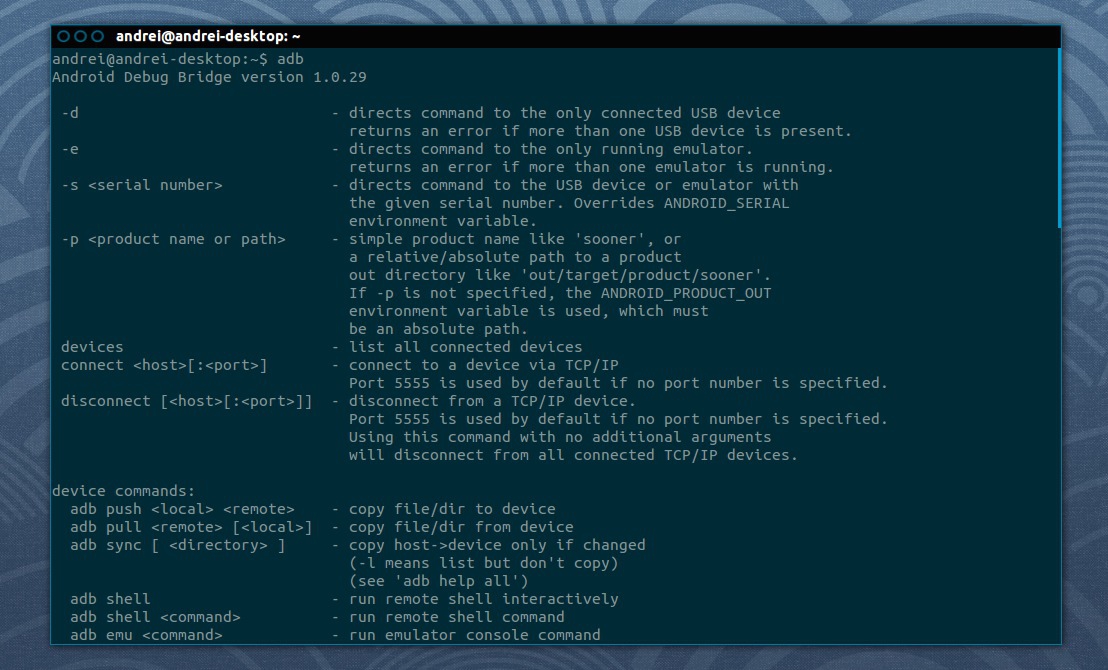The width and height of the screenshot is (1108, 670).
Task: Click the 'devices' command entry
Action: 92,347
